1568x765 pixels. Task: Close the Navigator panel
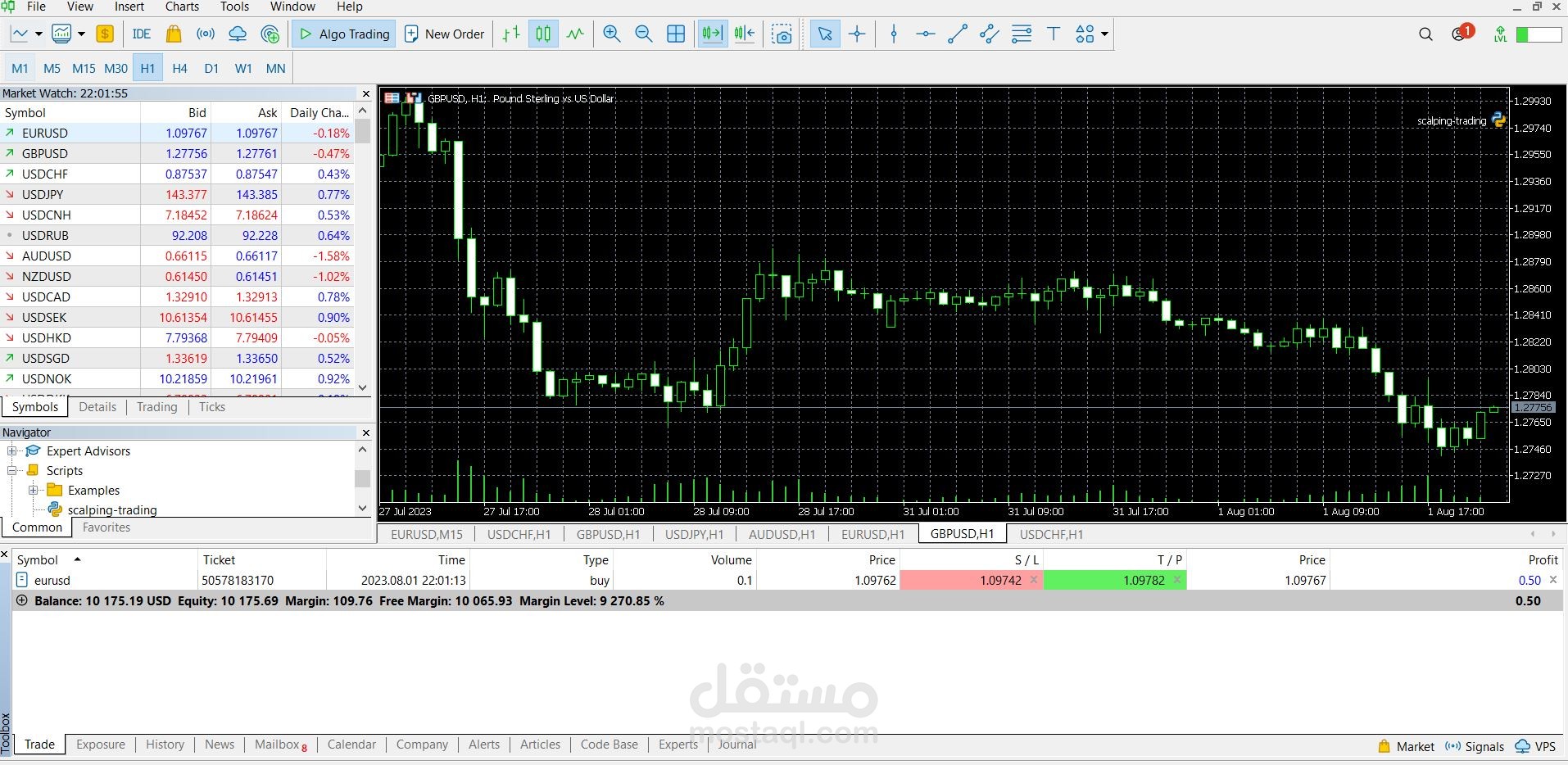365,432
